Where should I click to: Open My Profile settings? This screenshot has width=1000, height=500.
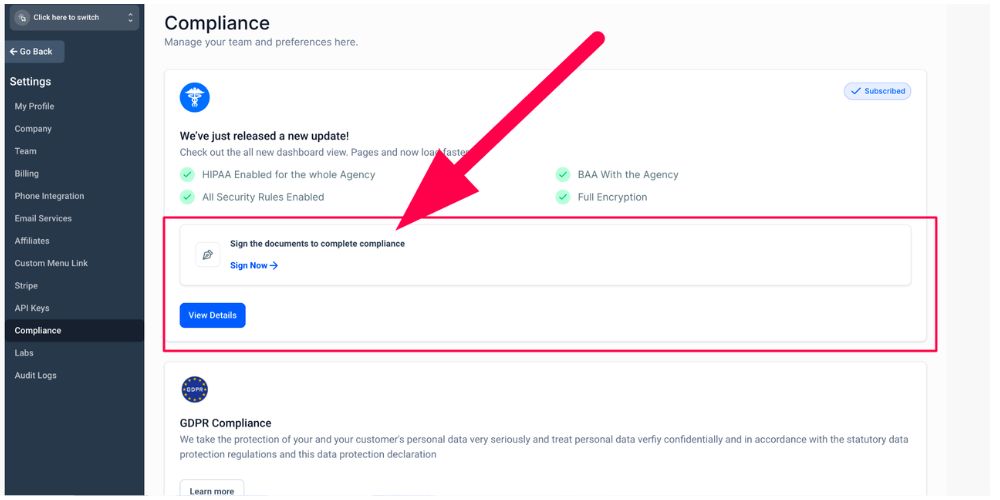coord(35,106)
